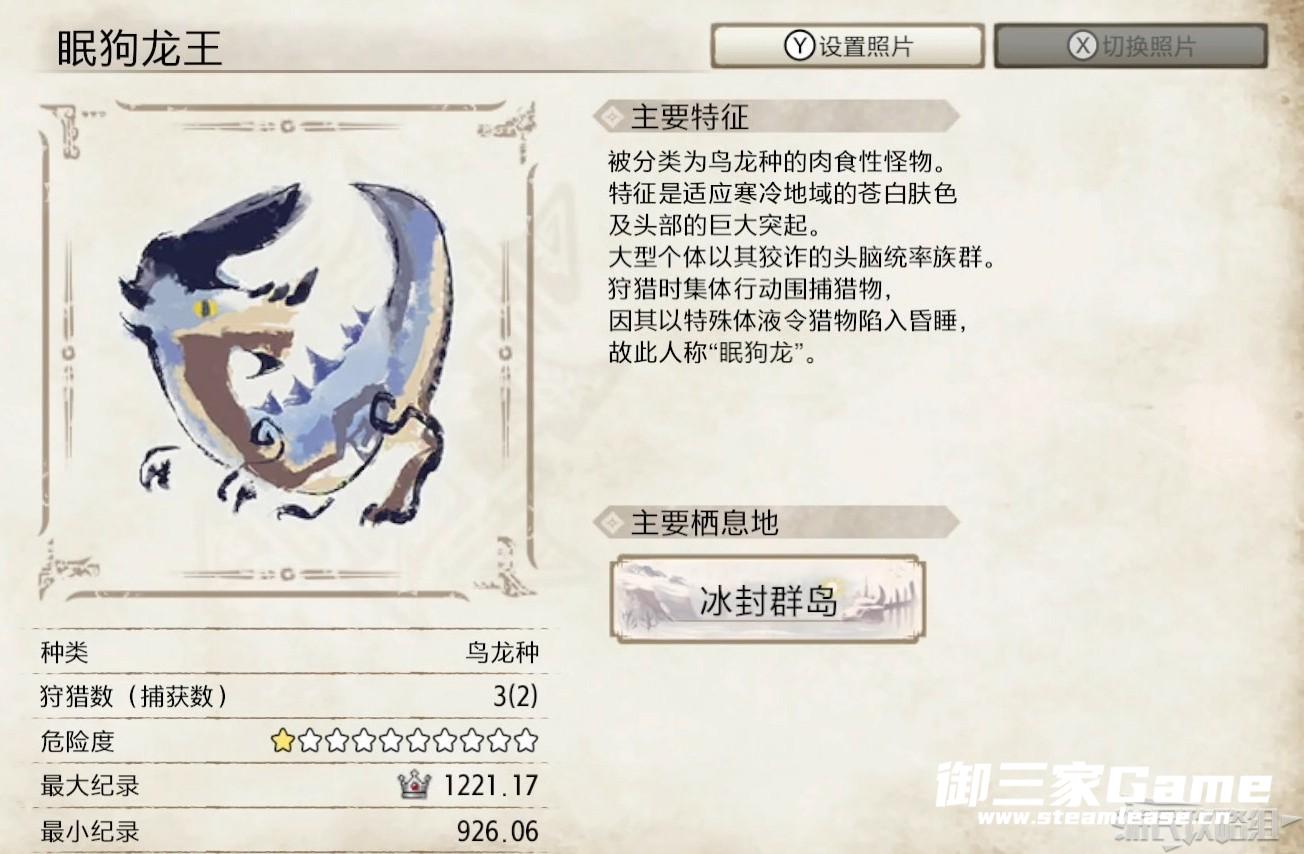Screen dimensions: 1304x854
Task: Click the X button icon
Action: pos(1082,46)
